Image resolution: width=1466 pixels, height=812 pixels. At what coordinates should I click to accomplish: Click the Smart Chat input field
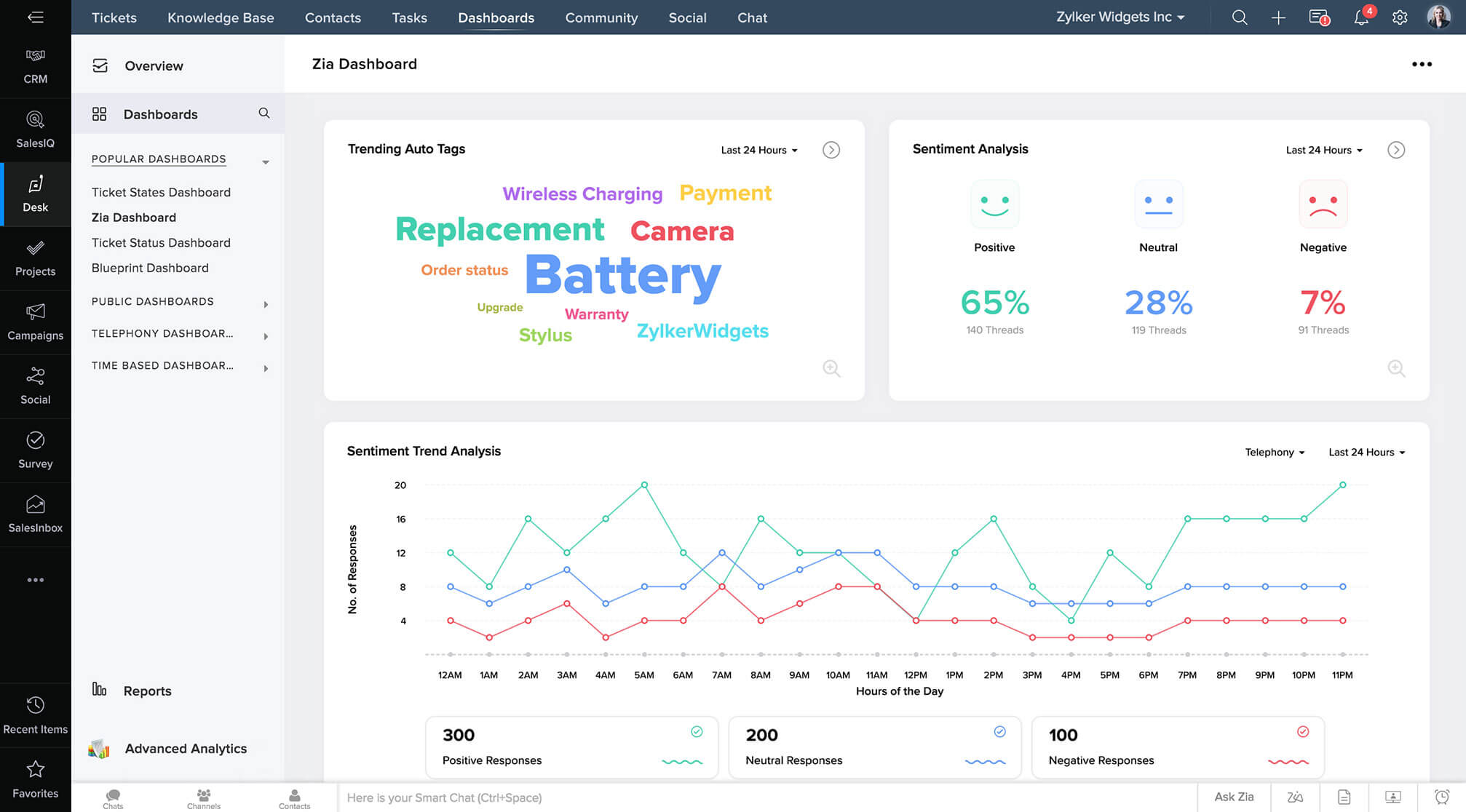764,797
